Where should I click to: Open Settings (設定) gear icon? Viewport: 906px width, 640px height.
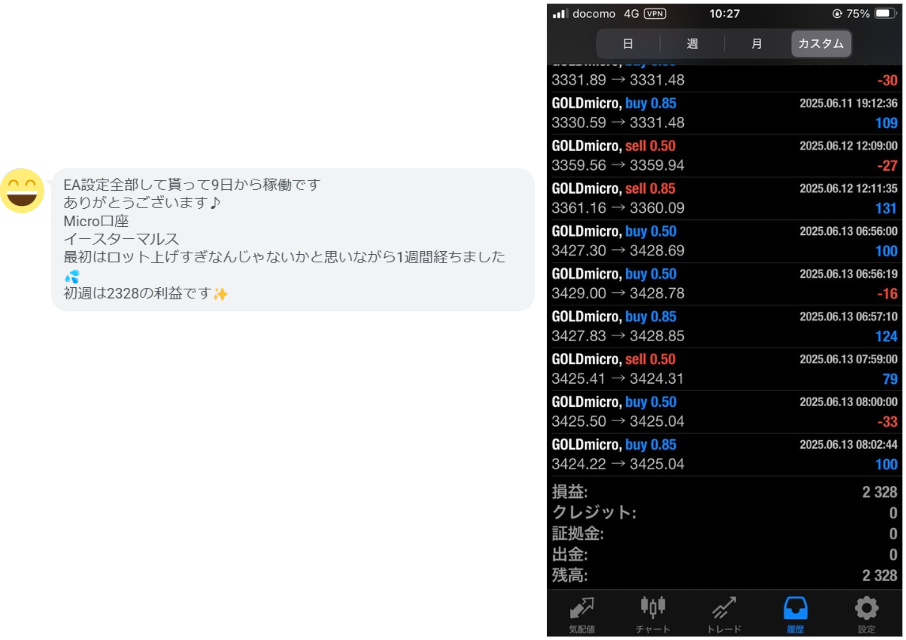(866, 609)
